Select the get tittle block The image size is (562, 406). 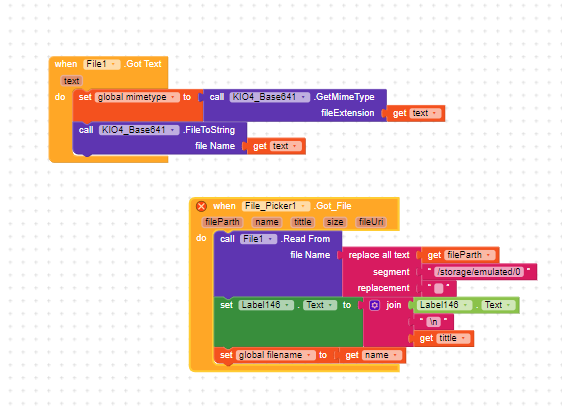pos(443,339)
